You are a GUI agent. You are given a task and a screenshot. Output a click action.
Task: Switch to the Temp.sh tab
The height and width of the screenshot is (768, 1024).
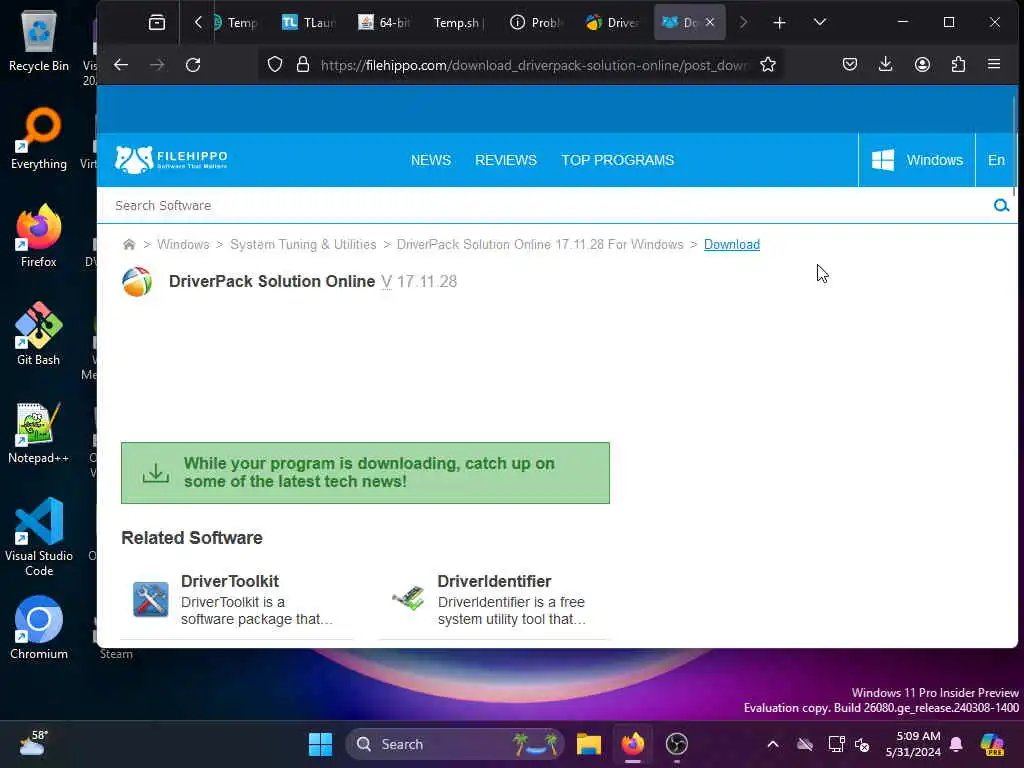tap(458, 23)
